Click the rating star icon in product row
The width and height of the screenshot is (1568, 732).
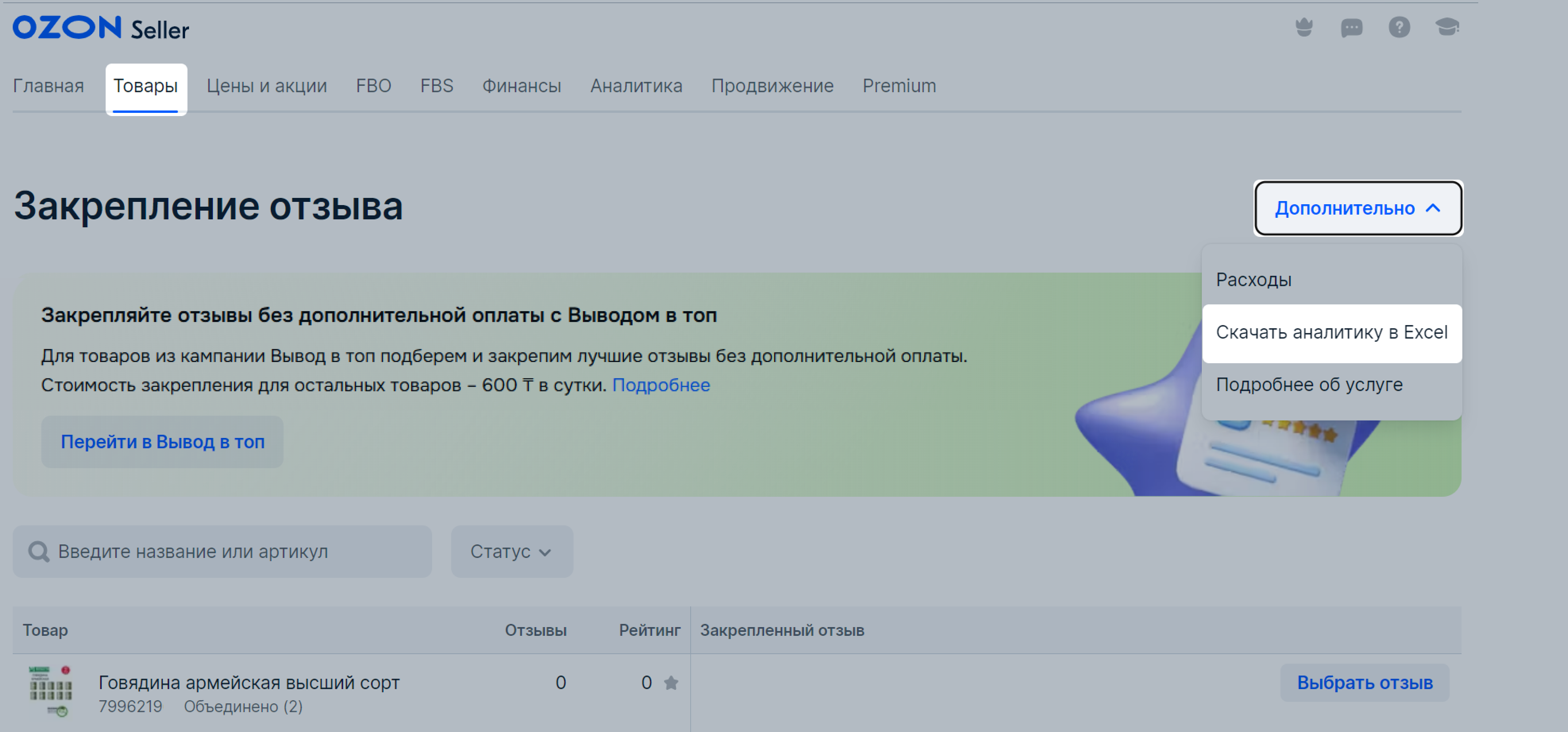tap(671, 683)
